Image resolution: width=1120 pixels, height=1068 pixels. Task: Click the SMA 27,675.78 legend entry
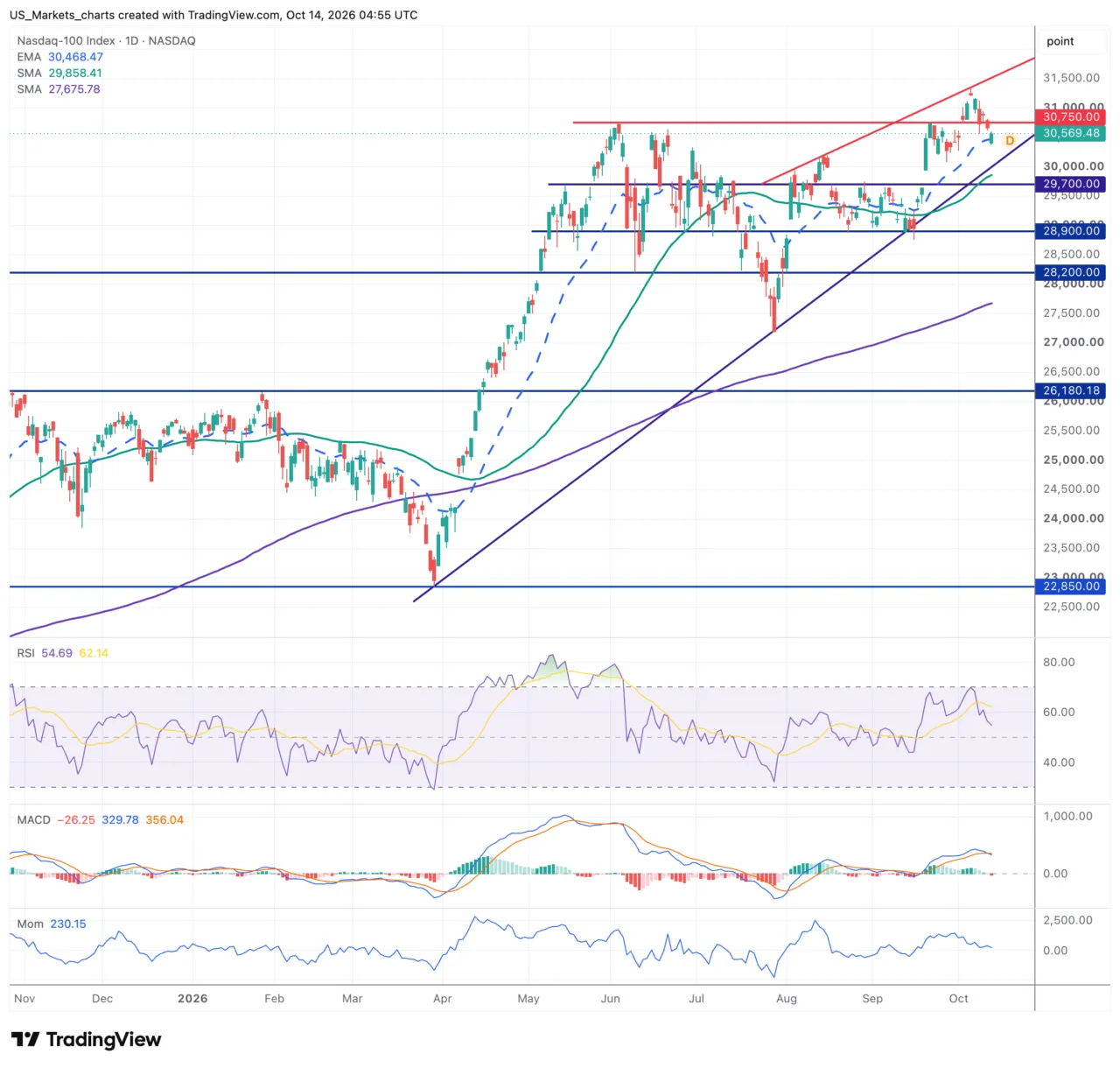59,89
